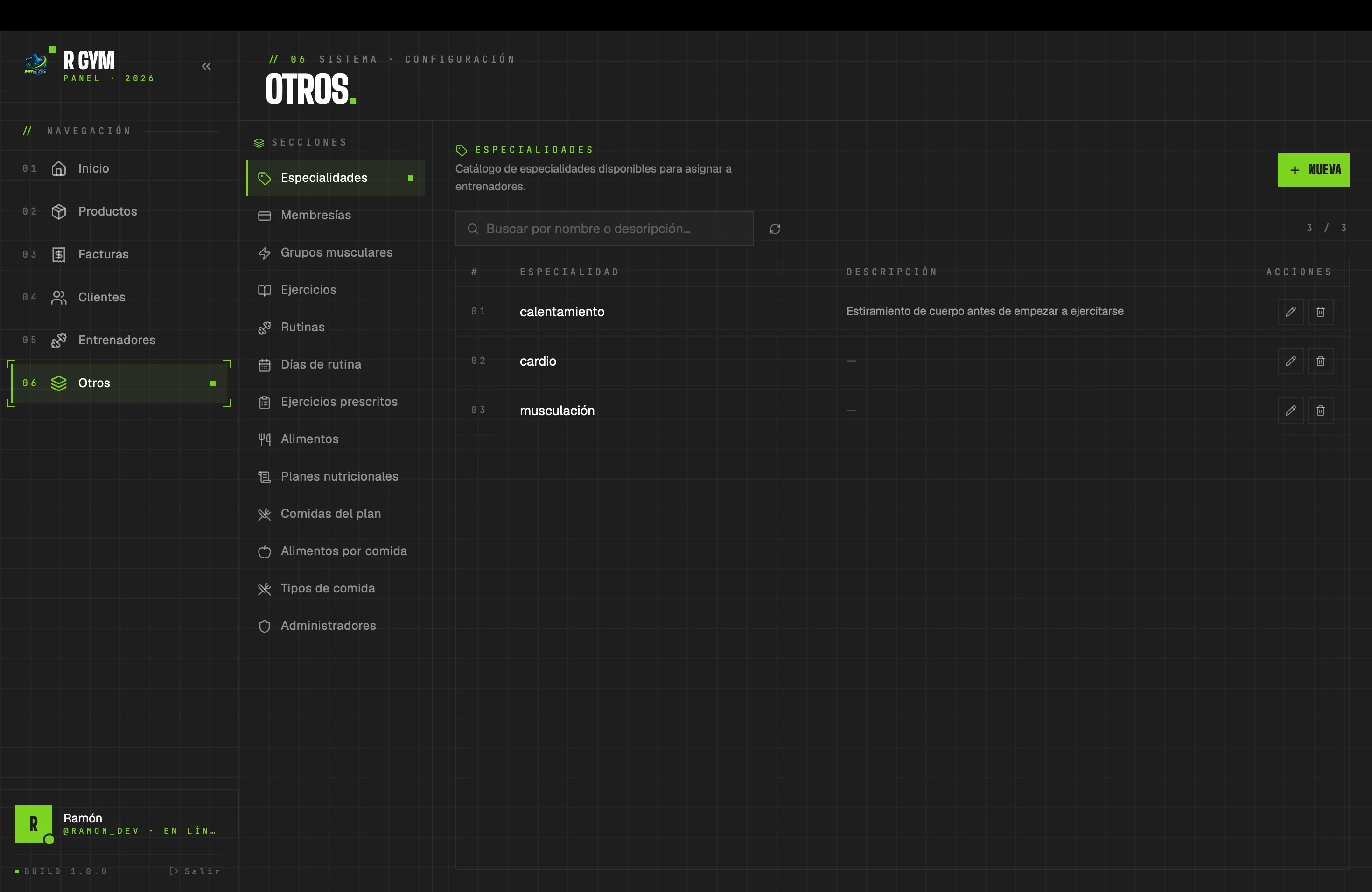
Task: Open Productos box icon
Action: tap(59, 211)
